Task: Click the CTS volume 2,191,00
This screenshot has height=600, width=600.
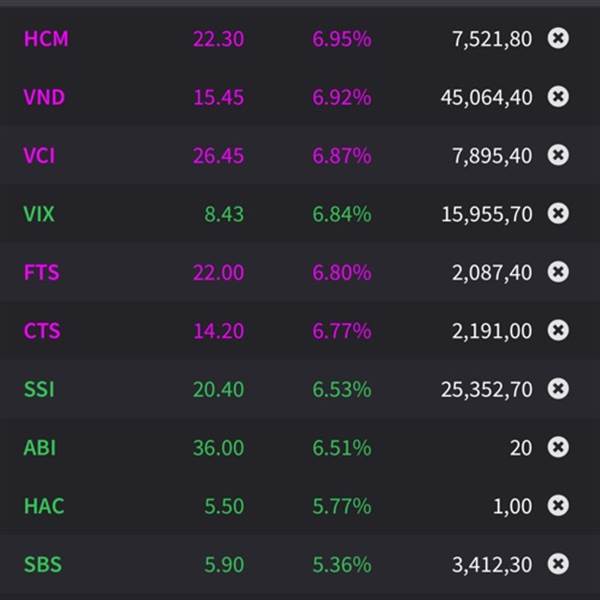Action: [x=492, y=331]
